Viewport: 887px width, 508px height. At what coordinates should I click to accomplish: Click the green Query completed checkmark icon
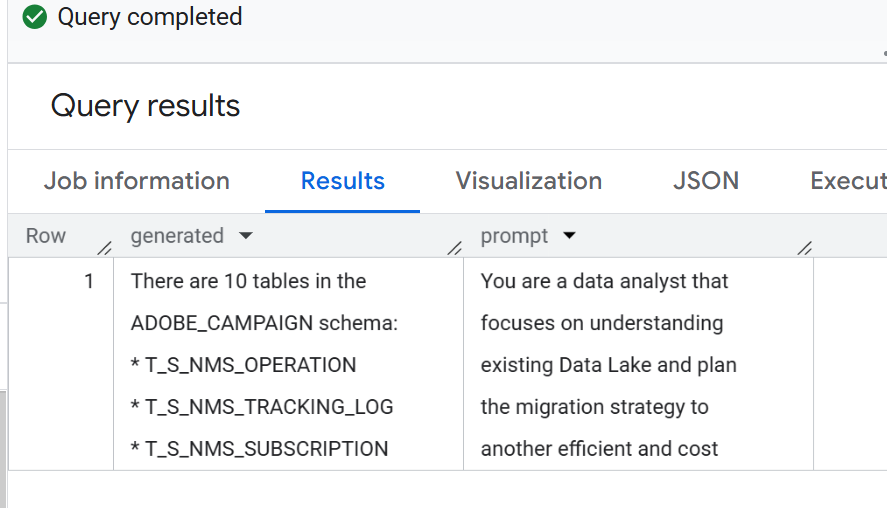pos(35,17)
